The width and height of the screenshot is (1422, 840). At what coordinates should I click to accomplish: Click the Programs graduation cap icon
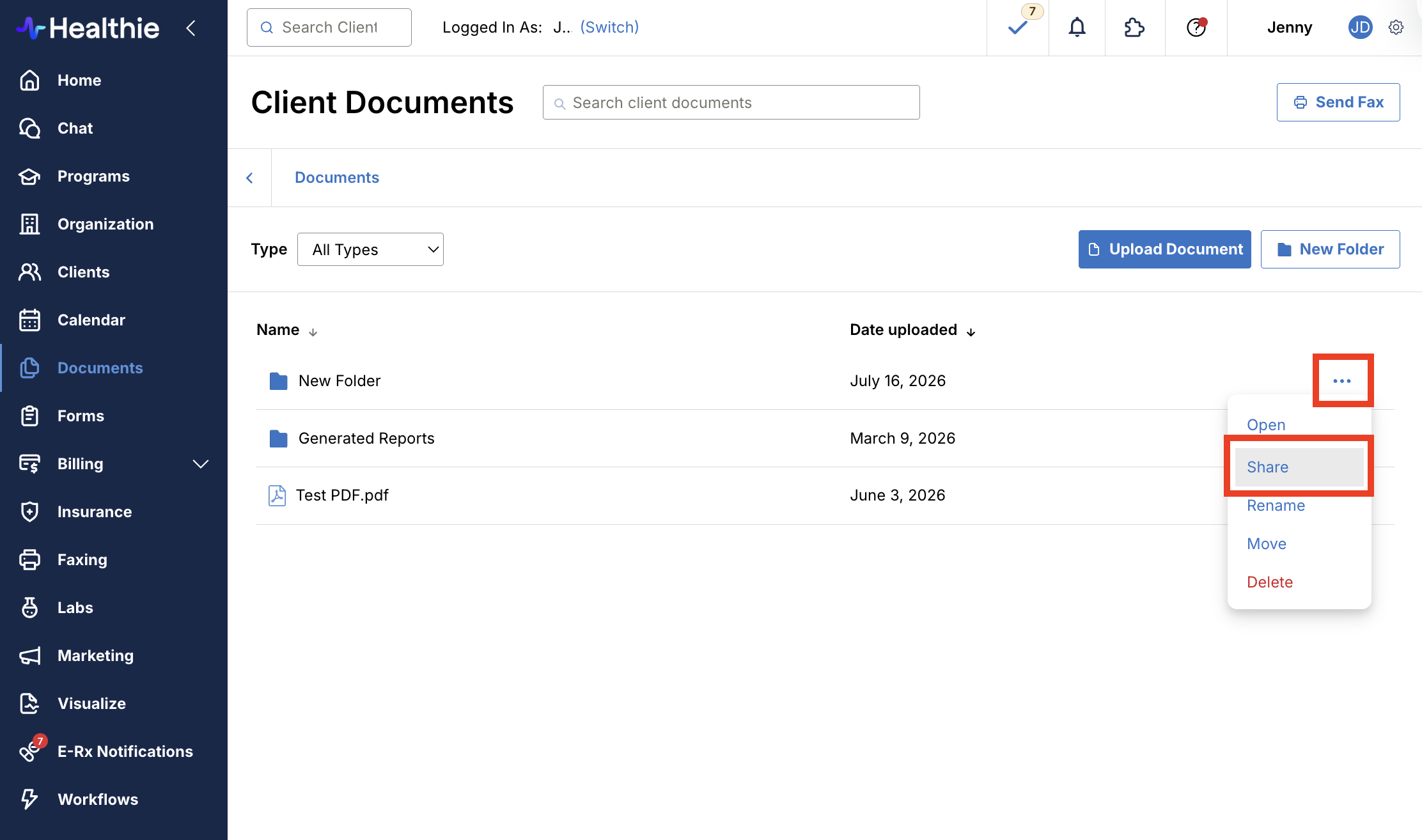[29, 176]
